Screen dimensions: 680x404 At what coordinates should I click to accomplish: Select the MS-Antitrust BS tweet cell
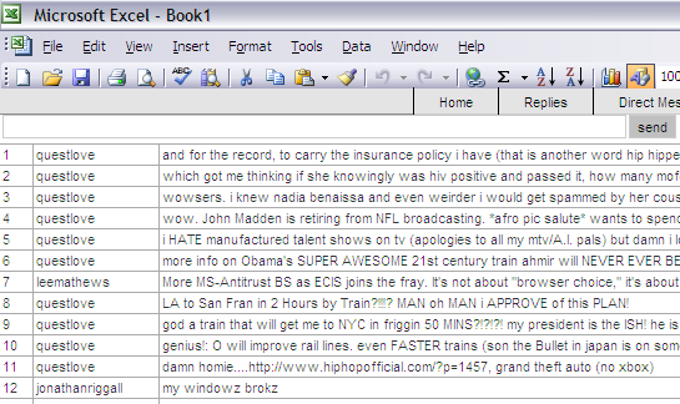420,282
